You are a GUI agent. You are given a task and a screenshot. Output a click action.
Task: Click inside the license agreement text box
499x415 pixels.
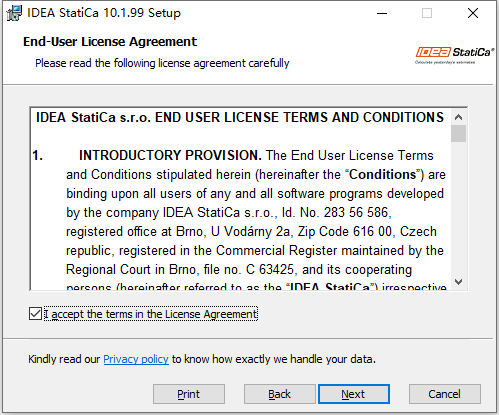(240, 199)
